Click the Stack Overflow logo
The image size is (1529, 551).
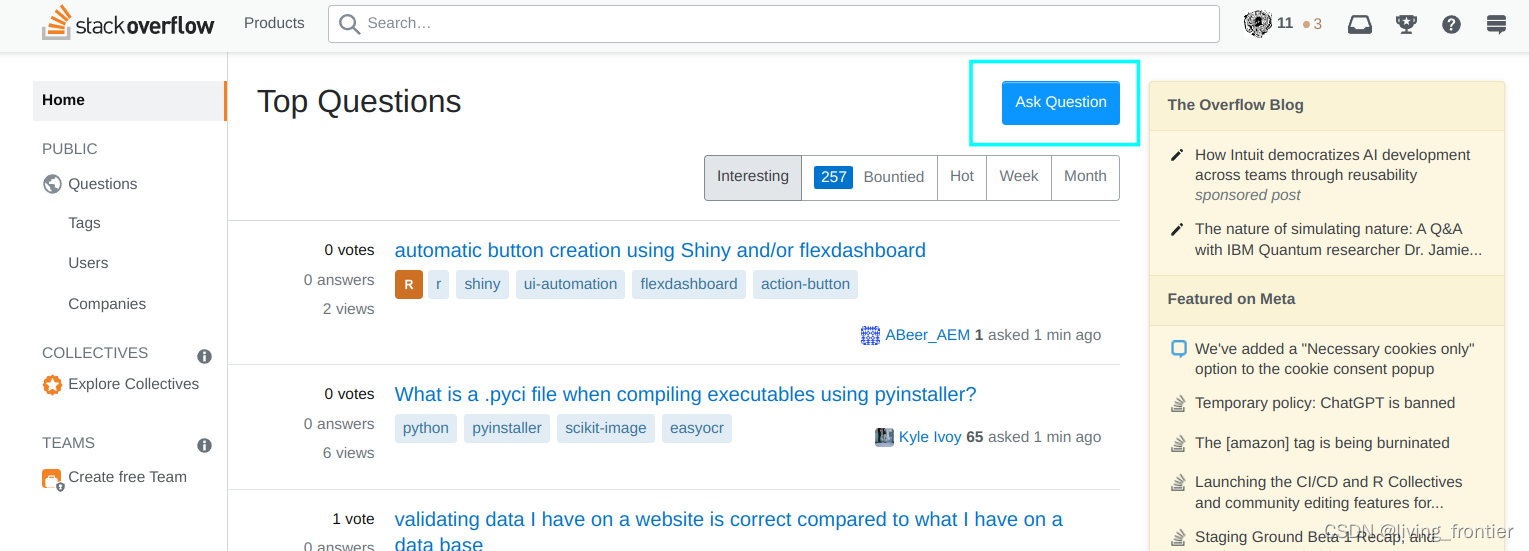(128, 24)
